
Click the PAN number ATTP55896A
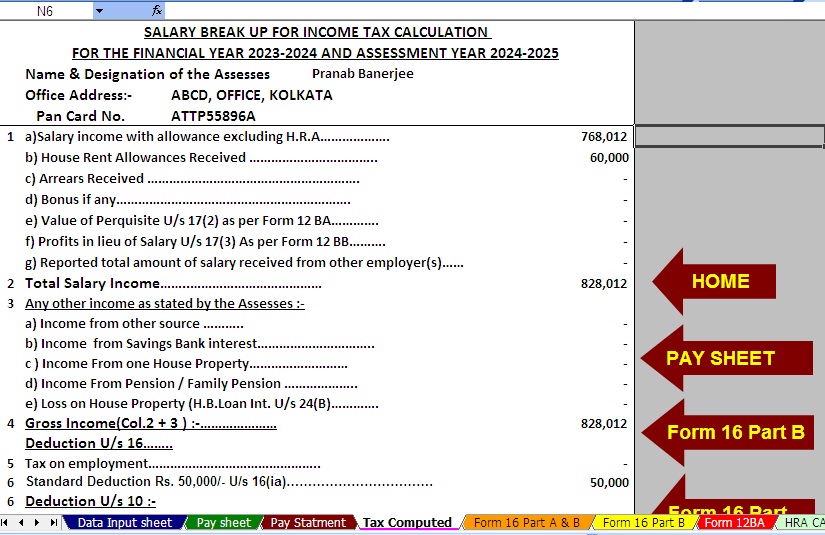(x=213, y=116)
